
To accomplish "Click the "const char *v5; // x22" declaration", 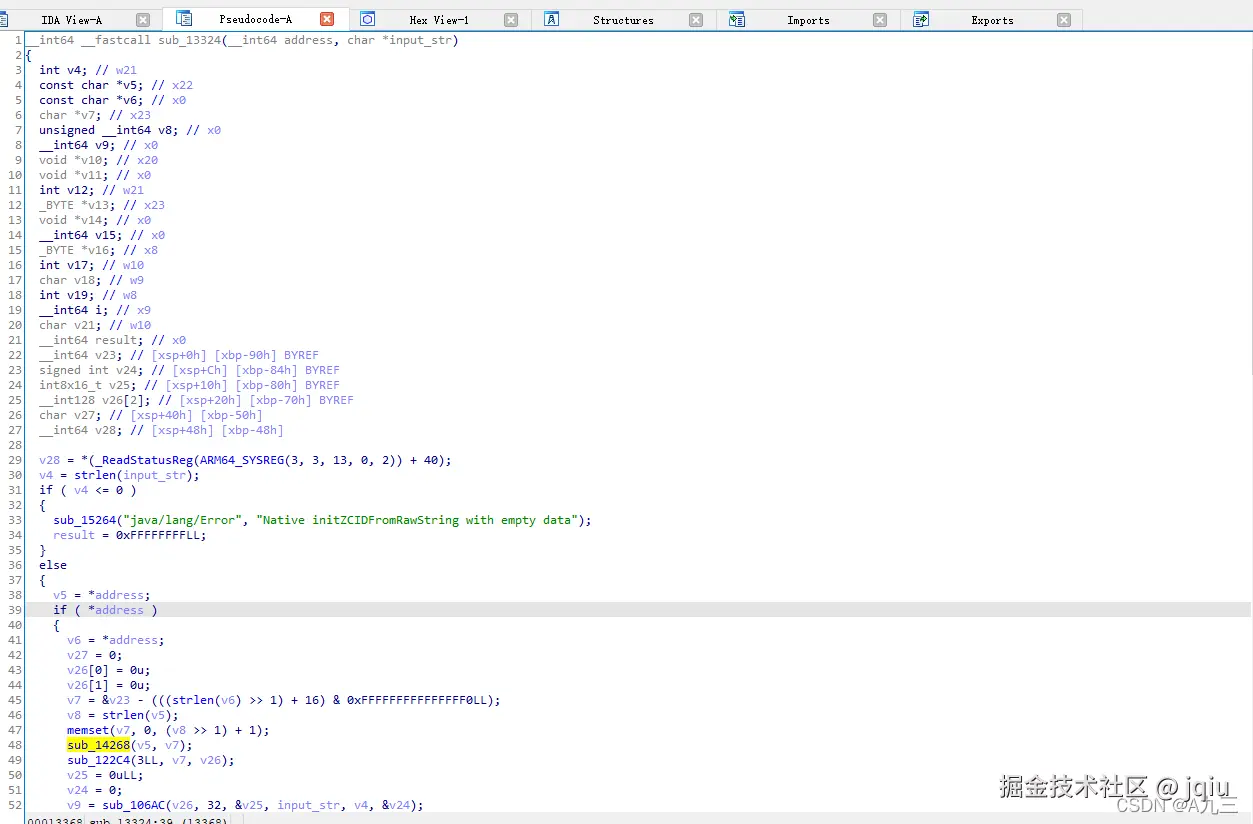I will (x=116, y=85).
